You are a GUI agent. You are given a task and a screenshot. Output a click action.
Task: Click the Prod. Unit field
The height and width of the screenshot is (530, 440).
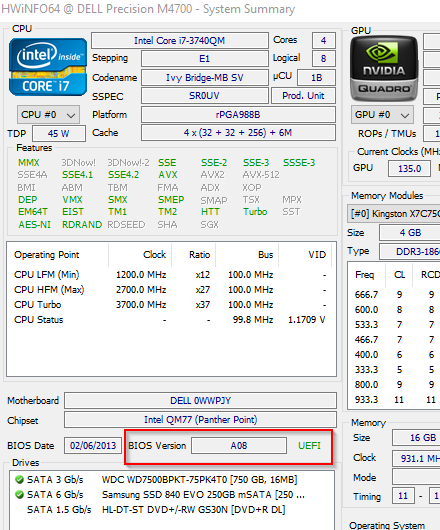303,96
